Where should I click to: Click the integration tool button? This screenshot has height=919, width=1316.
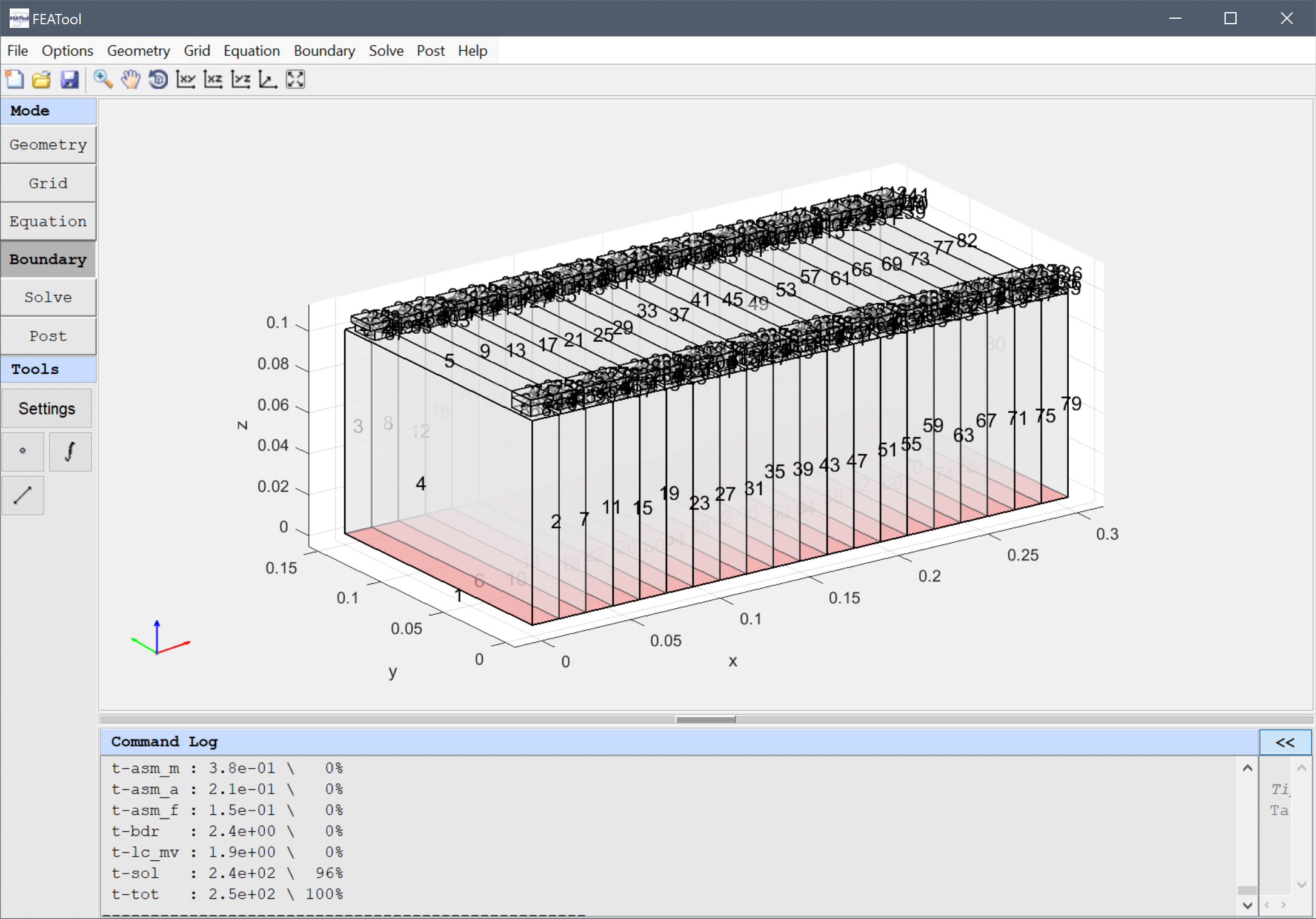70,451
